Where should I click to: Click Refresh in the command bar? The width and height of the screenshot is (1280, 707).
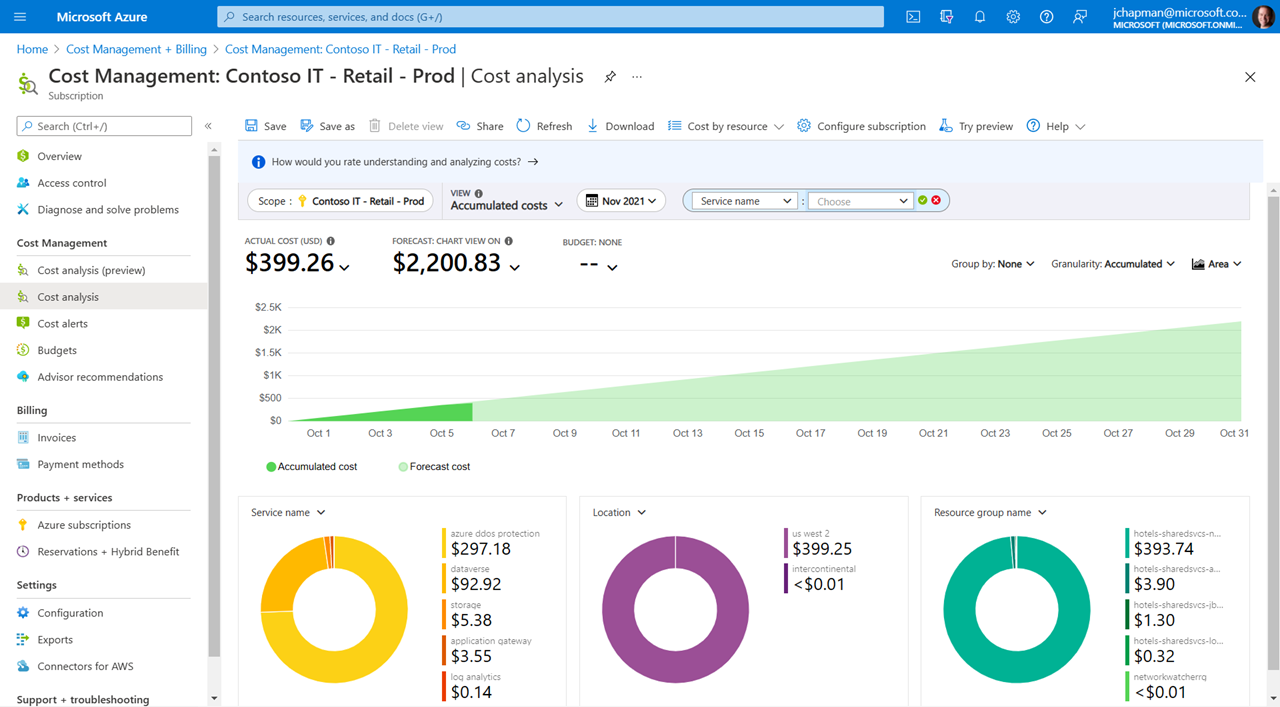544,126
